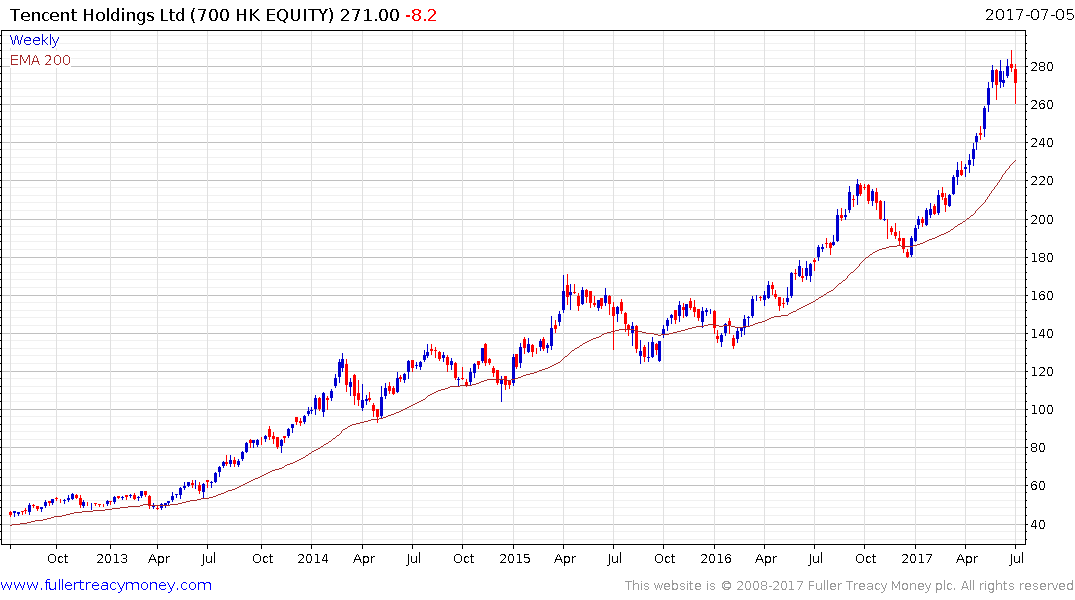Click the '2017' year label on time axis

click(x=917, y=558)
